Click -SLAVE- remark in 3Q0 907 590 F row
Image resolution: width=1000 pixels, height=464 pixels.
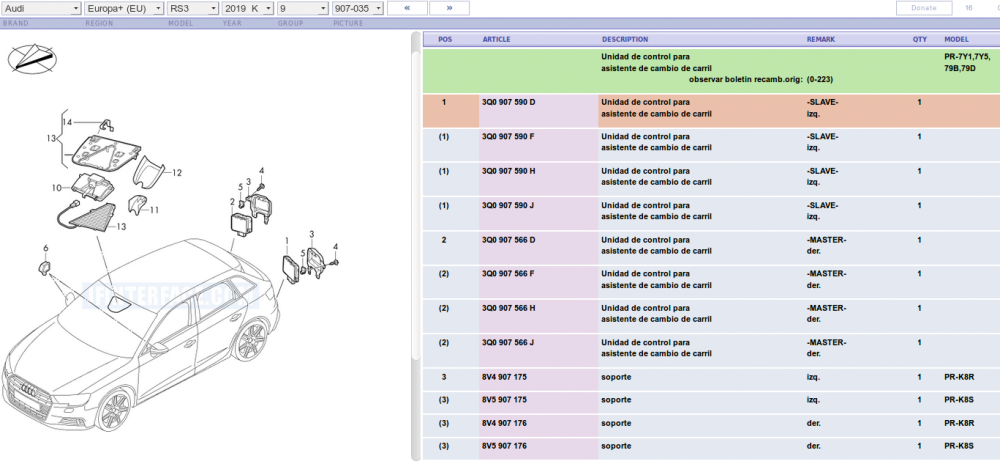[x=822, y=136]
